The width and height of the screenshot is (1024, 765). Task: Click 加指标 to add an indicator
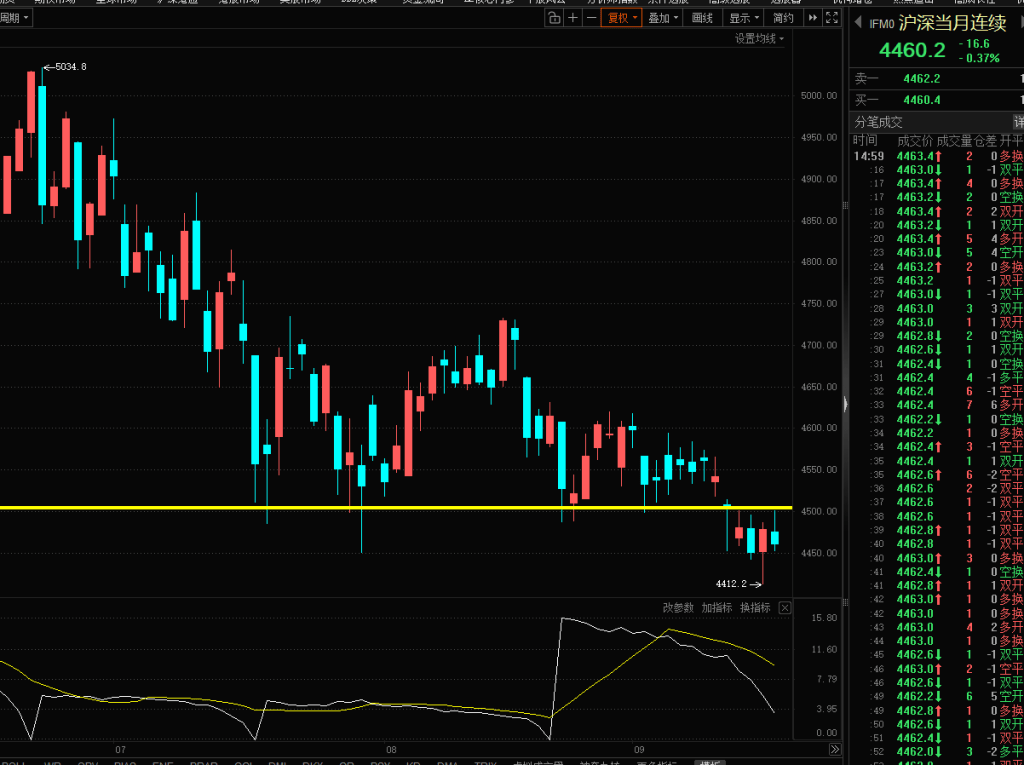click(x=717, y=608)
